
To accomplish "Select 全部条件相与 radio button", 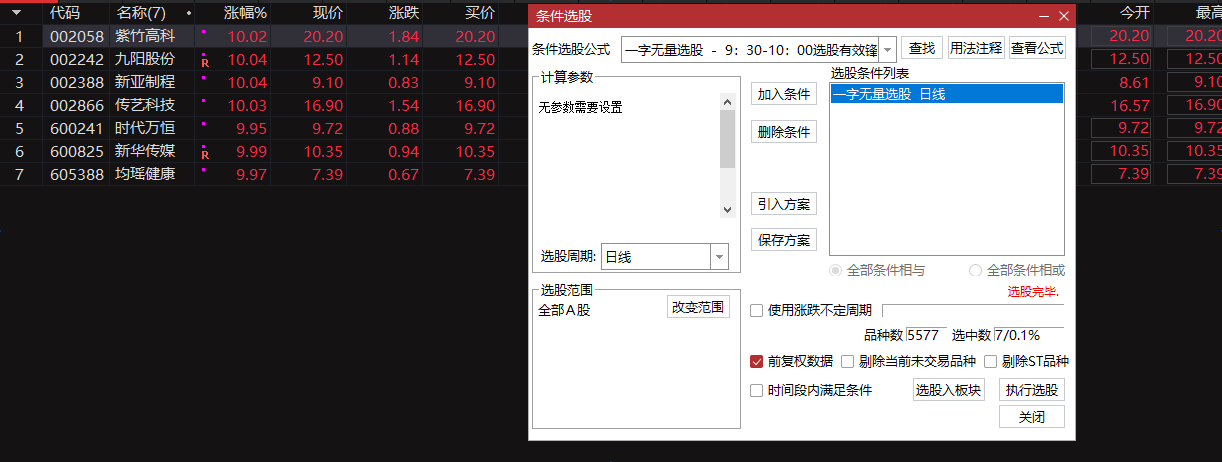I will 835,270.
